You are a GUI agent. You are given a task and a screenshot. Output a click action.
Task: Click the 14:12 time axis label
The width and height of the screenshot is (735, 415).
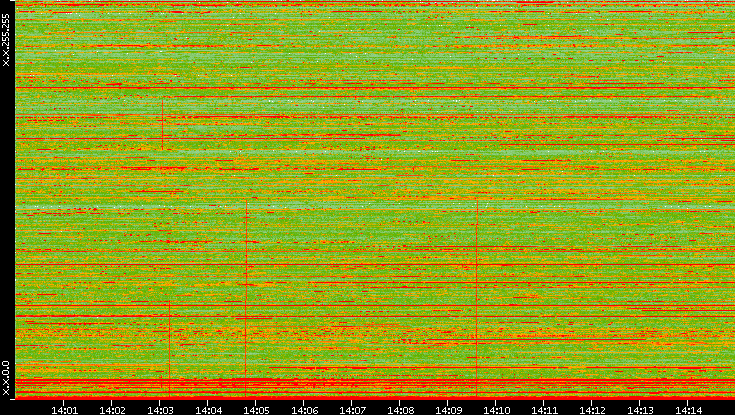tap(593, 410)
